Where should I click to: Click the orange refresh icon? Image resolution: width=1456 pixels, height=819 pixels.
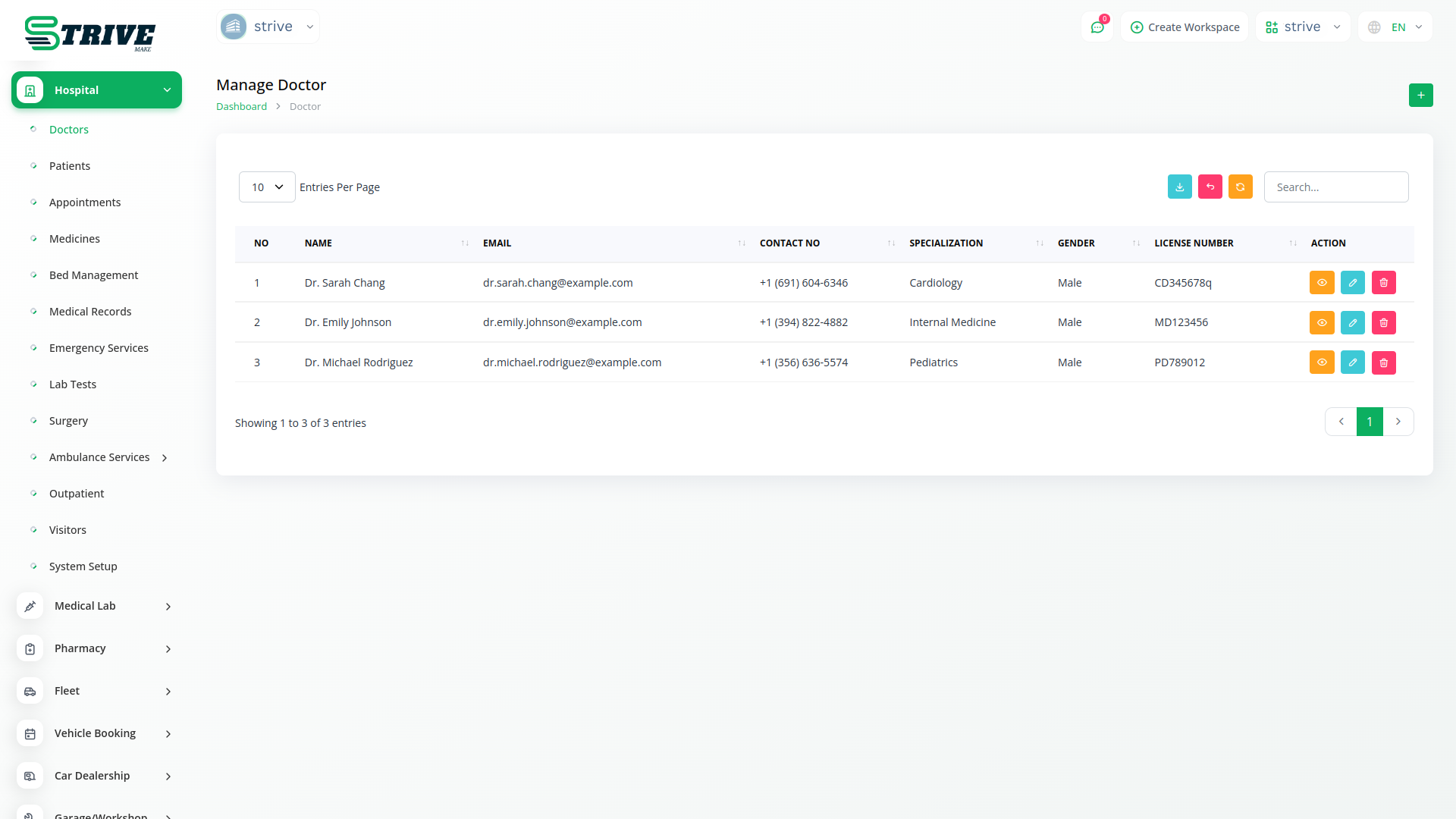click(x=1240, y=187)
